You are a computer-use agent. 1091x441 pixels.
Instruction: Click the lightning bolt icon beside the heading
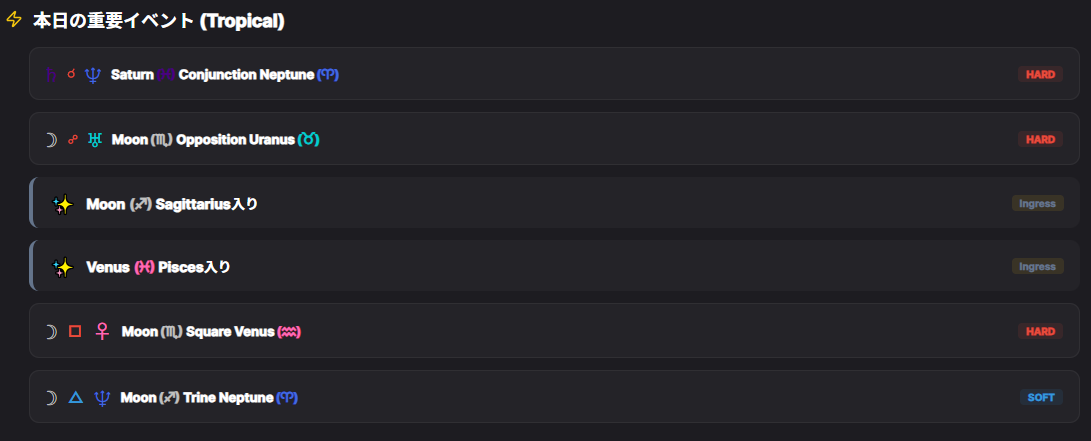pos(14,20)
